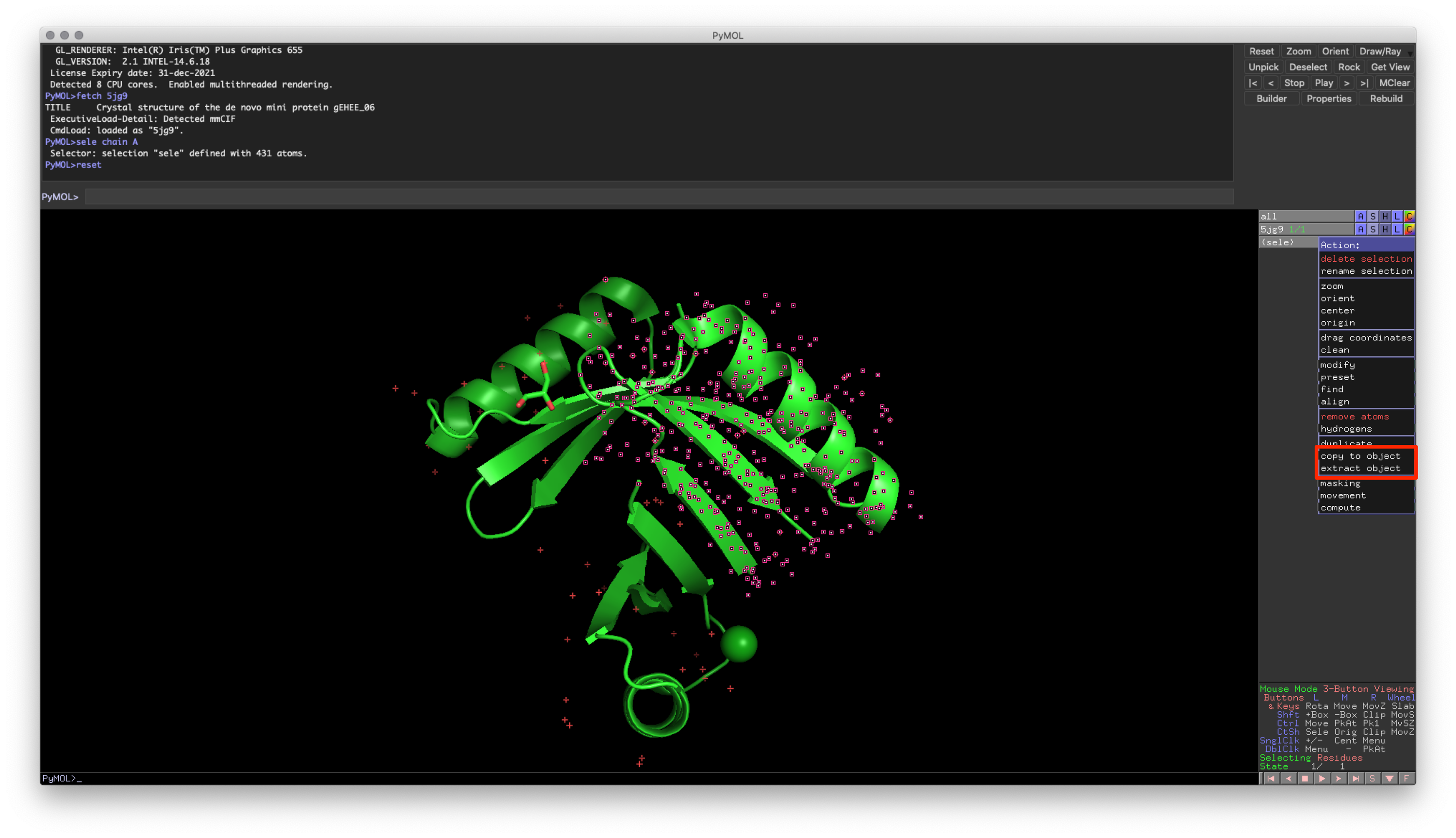This screenshot has width=1456, height=838.
Task: Expand masking submenu in Action menu
Action: pos(1366,484)
